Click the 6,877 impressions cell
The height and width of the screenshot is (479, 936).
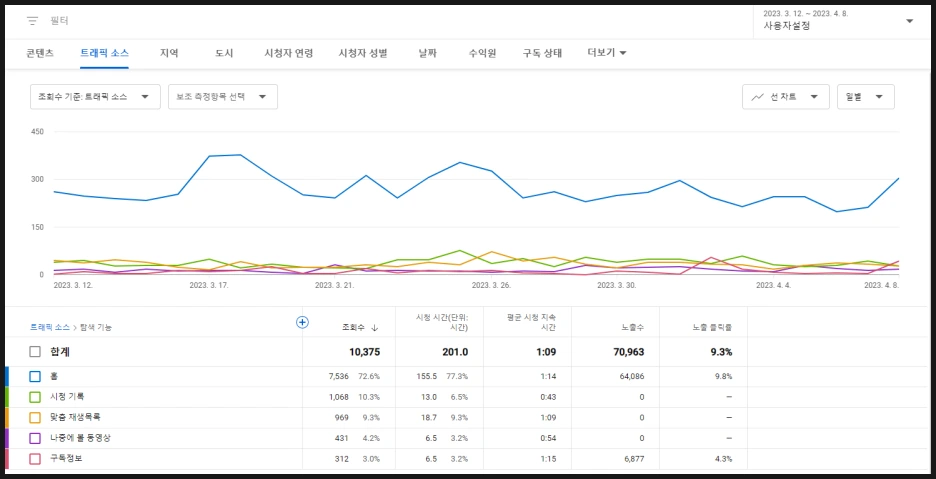(635, 459)
